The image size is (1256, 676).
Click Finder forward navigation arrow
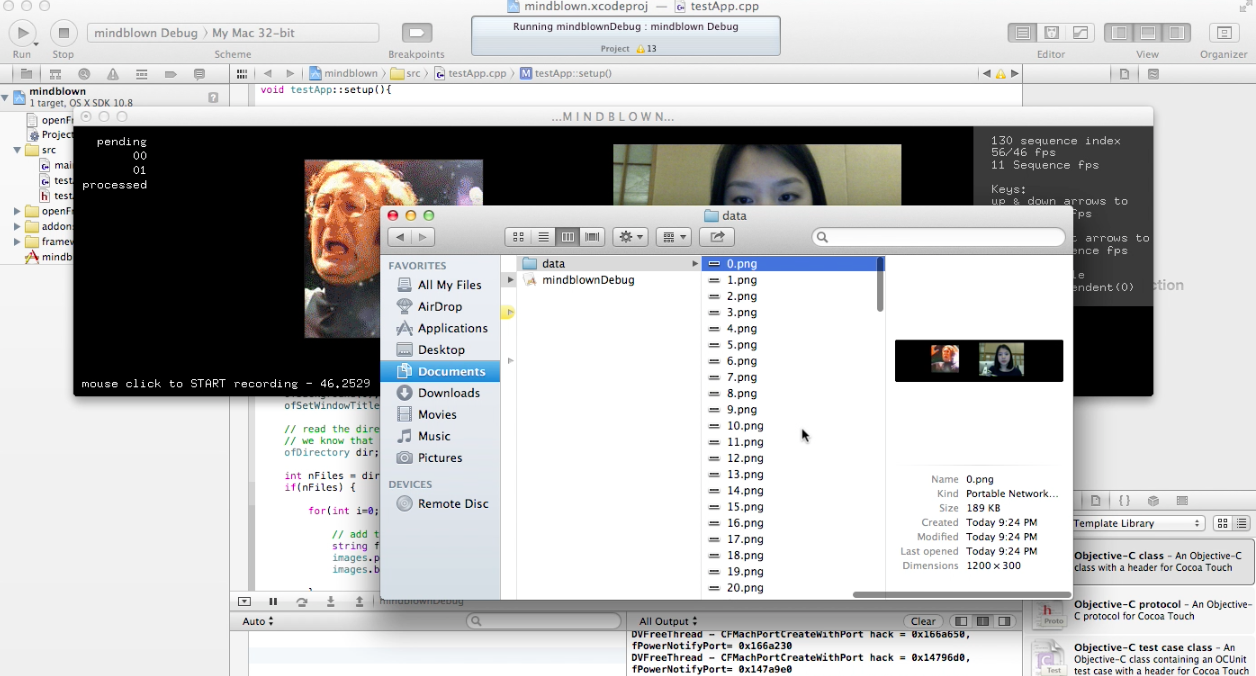(425, 237)
